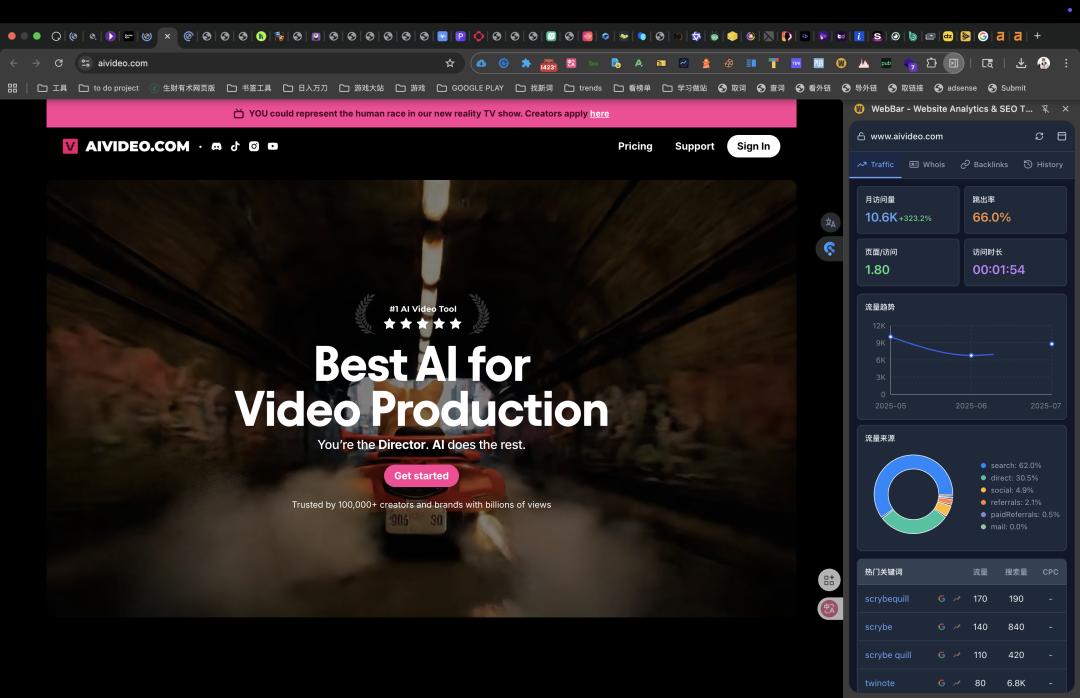Refresh the WebBar panel data
Screen dimensions: 1080x698
(x=1039, y=136)
